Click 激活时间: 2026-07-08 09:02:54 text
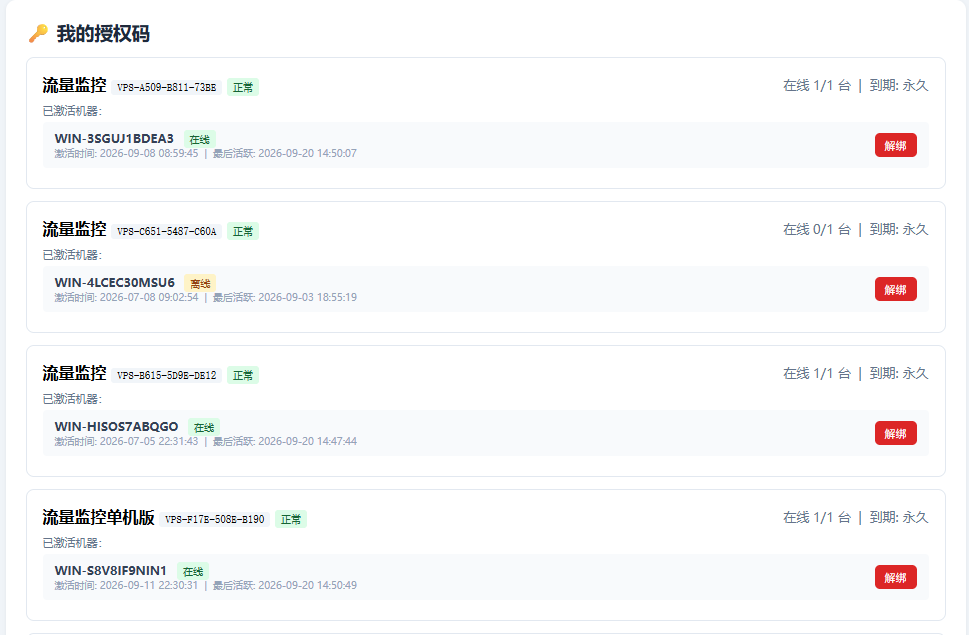The image size is (969, 635). coord(127,297)
